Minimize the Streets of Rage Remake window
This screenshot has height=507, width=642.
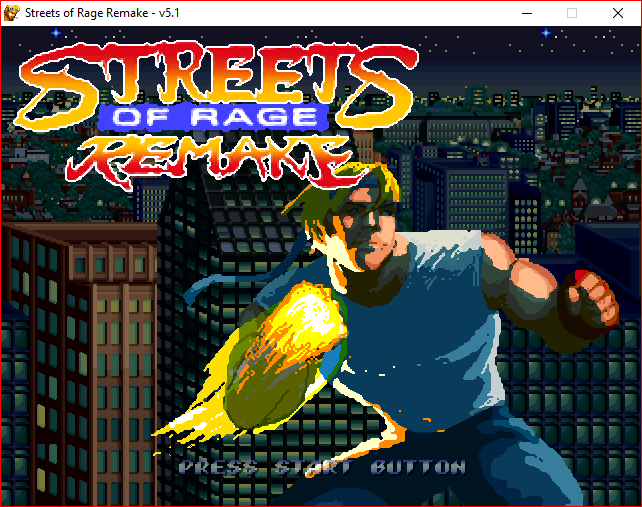(525, 13)
